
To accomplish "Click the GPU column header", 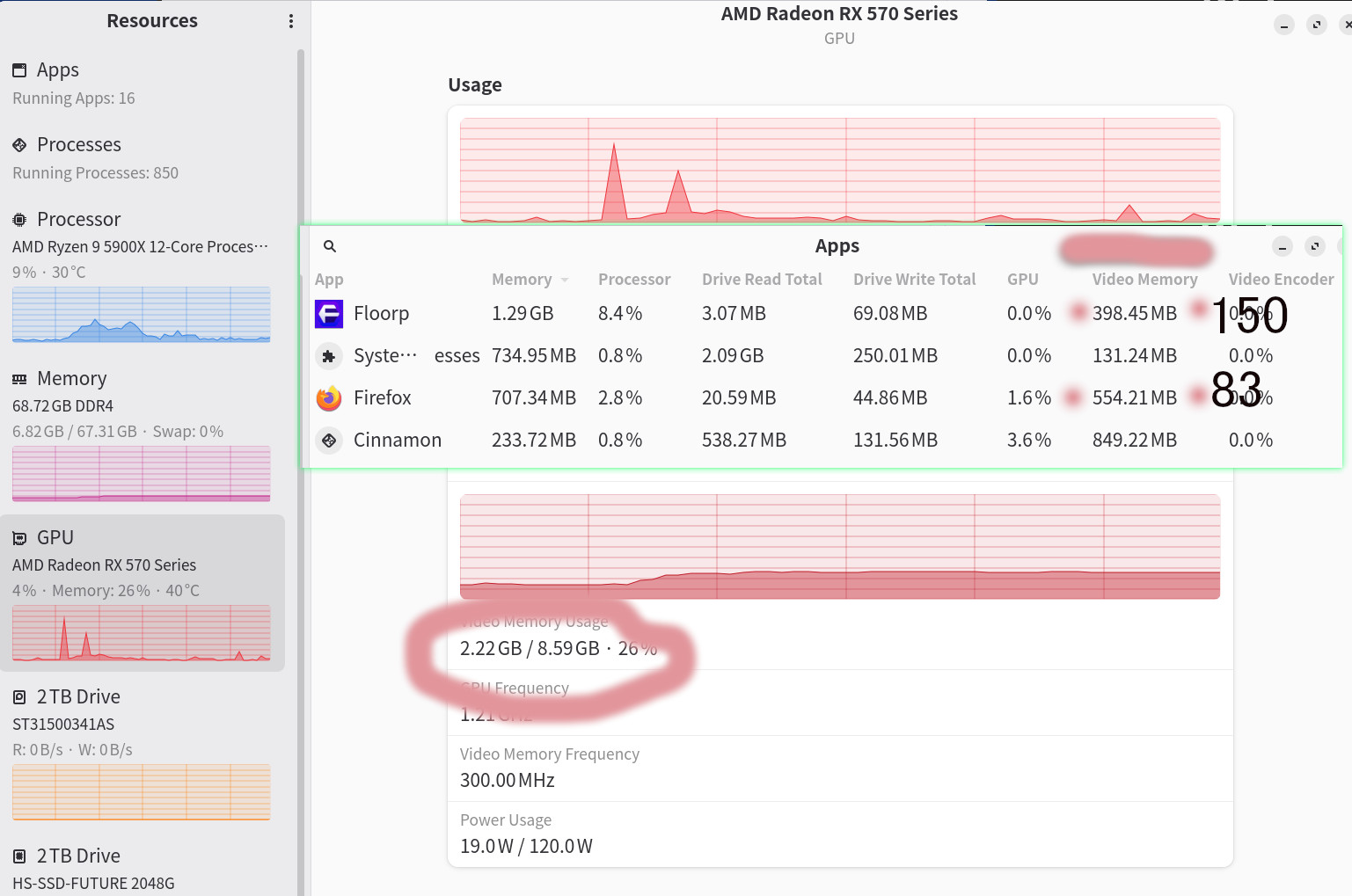I will (1023, 280).
